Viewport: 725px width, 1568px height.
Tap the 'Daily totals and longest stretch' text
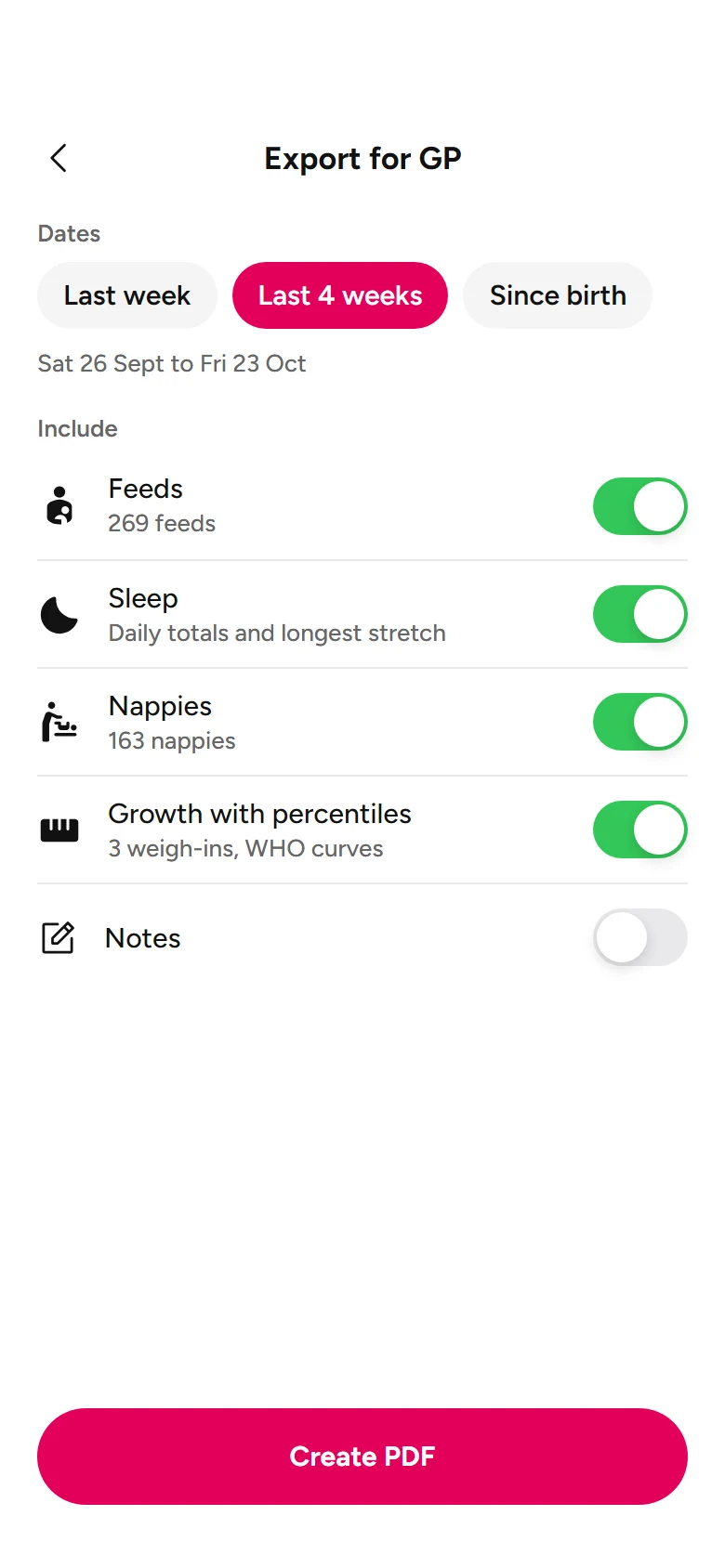277,633
